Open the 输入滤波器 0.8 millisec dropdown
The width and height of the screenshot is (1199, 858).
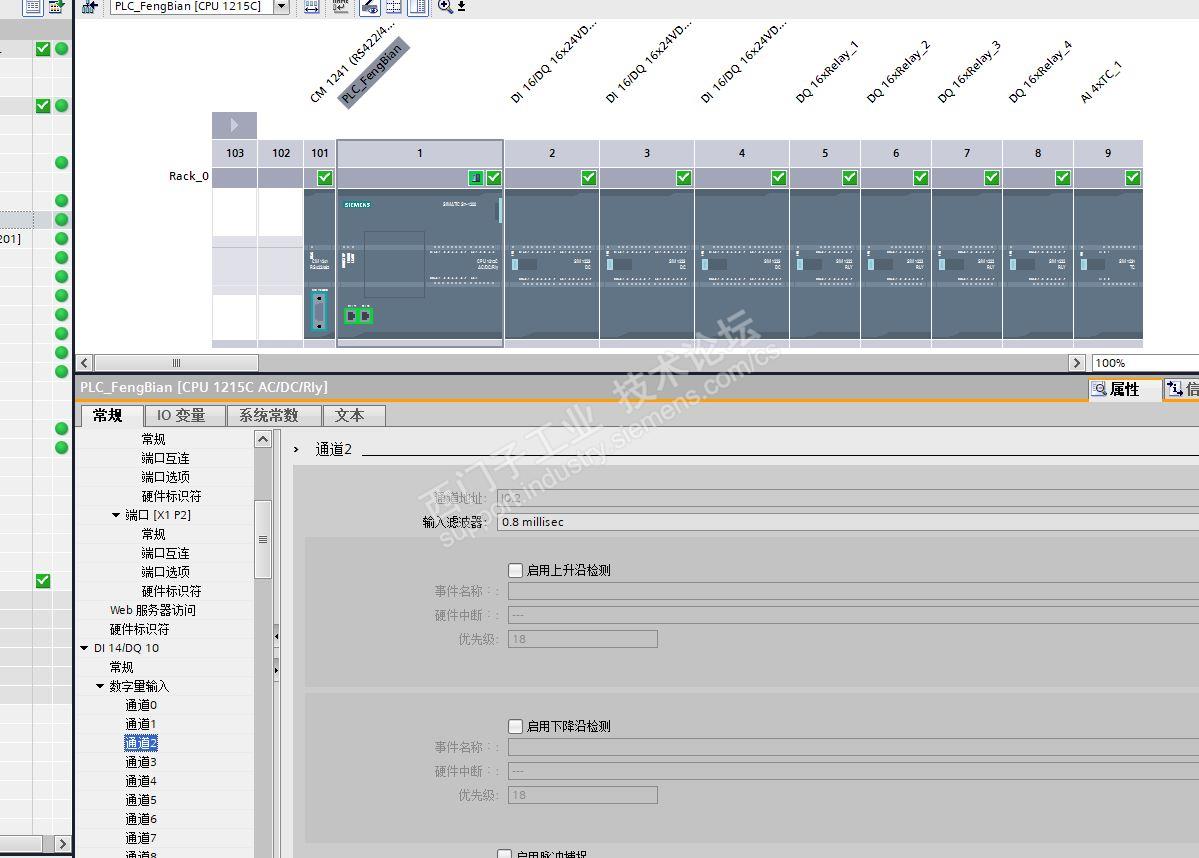tap(847, 522)
